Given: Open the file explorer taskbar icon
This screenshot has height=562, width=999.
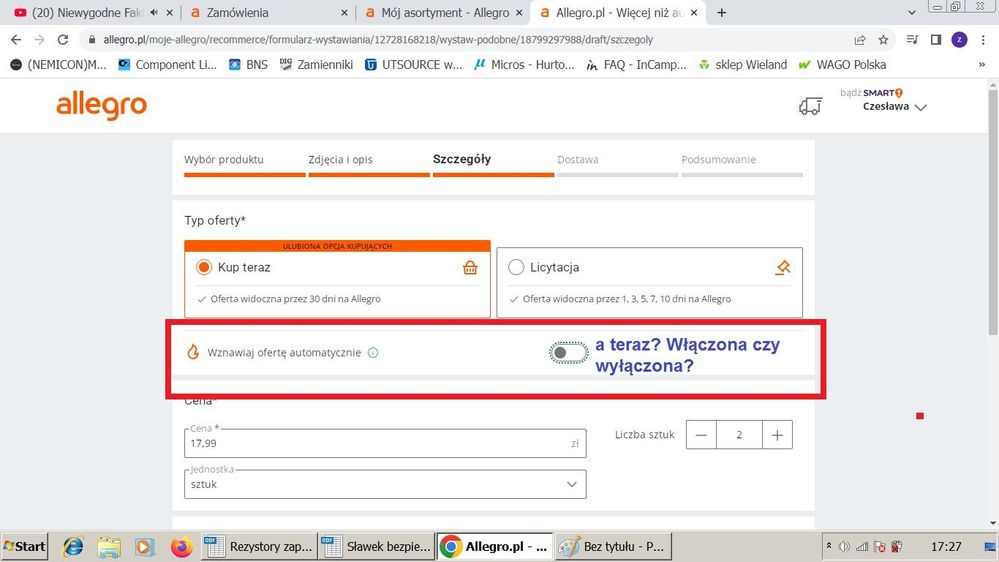Looking at the screenshot, I should pos(109,547).
